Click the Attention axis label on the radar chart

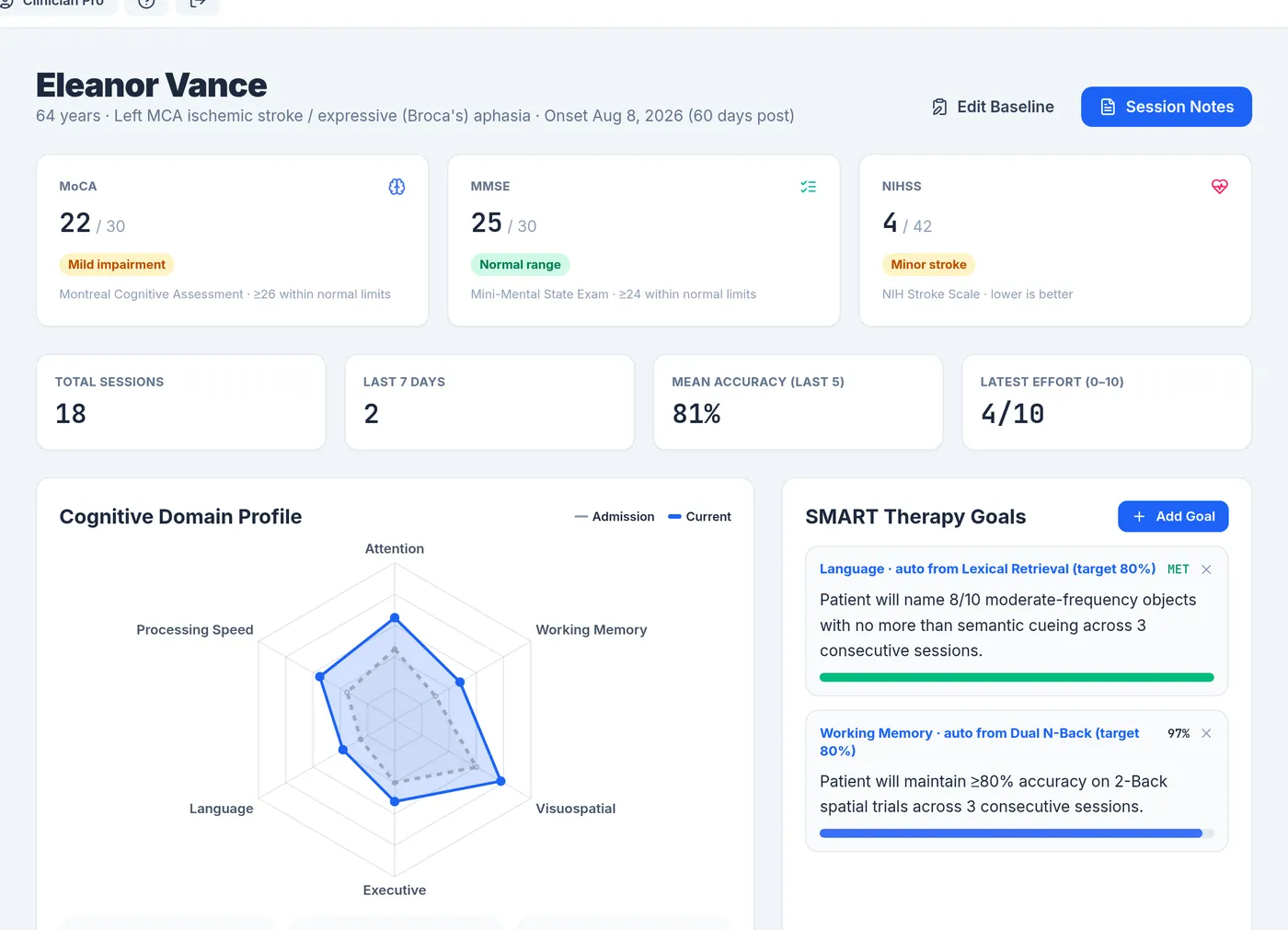click(395, 549)
